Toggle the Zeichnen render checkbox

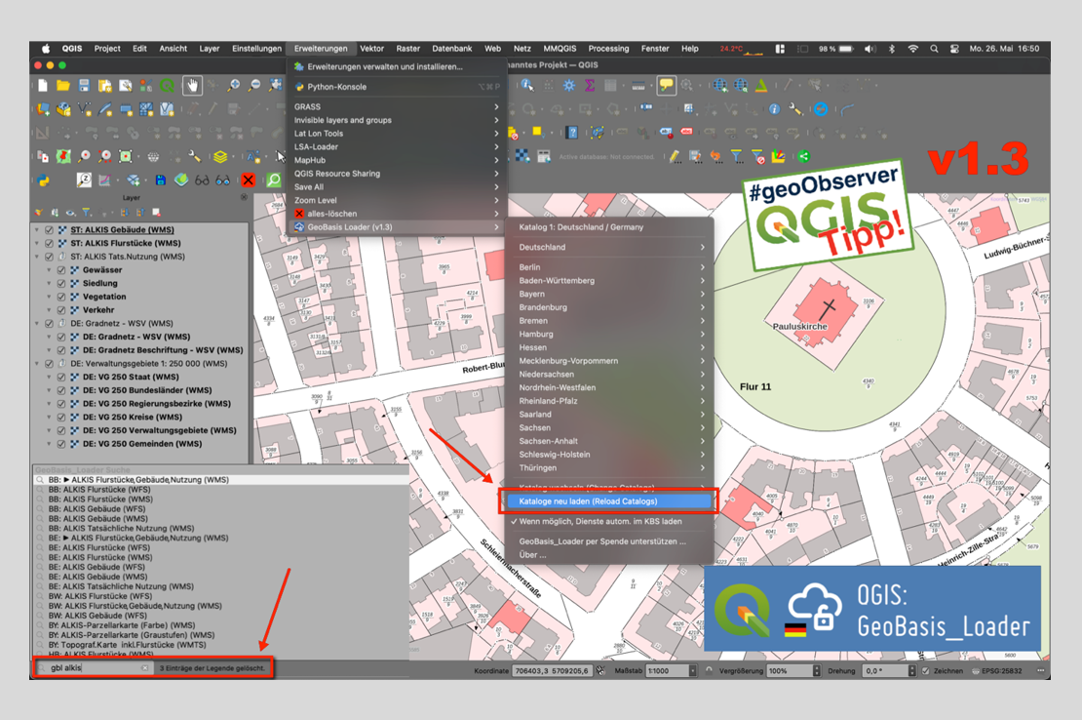click(x=926, y=670)
